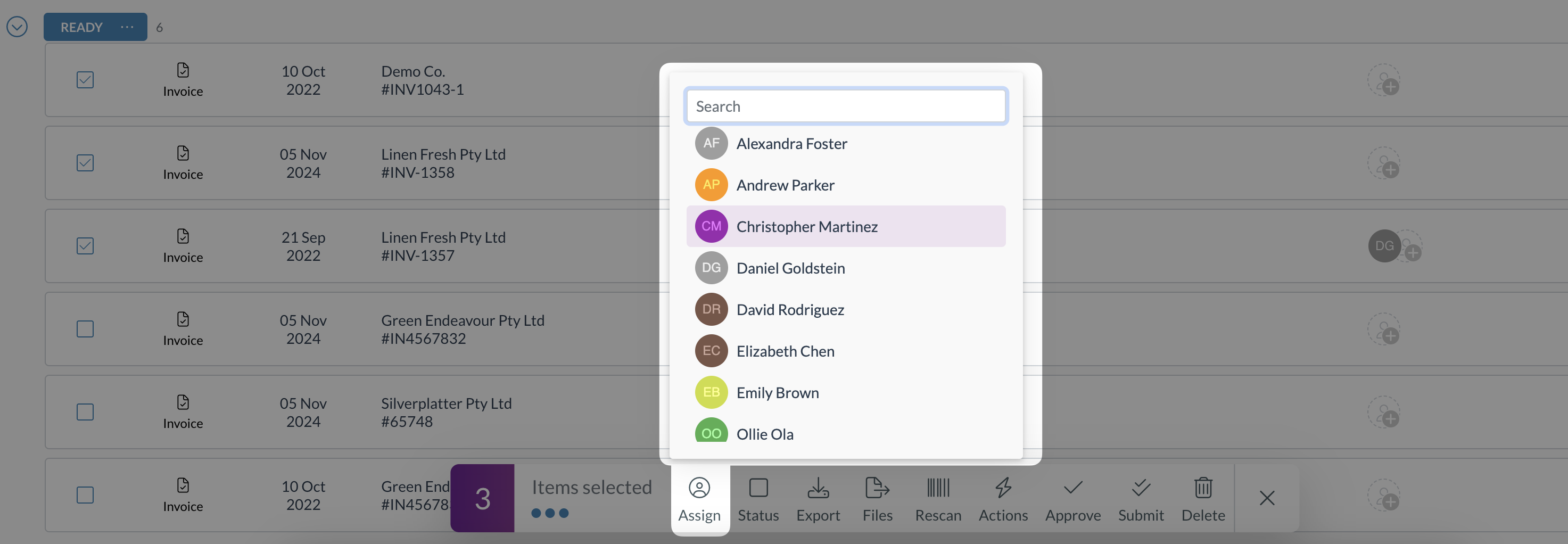Viewport: 1568px width, 544px height.
Task: Open the Actions lightning menu
Action: point(1003,500)
